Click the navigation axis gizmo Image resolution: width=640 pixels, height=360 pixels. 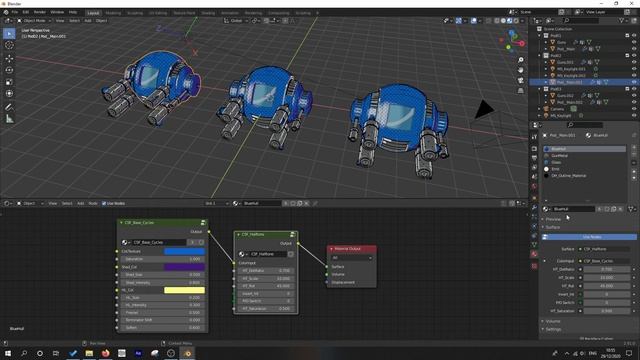(x=512, y=41)
